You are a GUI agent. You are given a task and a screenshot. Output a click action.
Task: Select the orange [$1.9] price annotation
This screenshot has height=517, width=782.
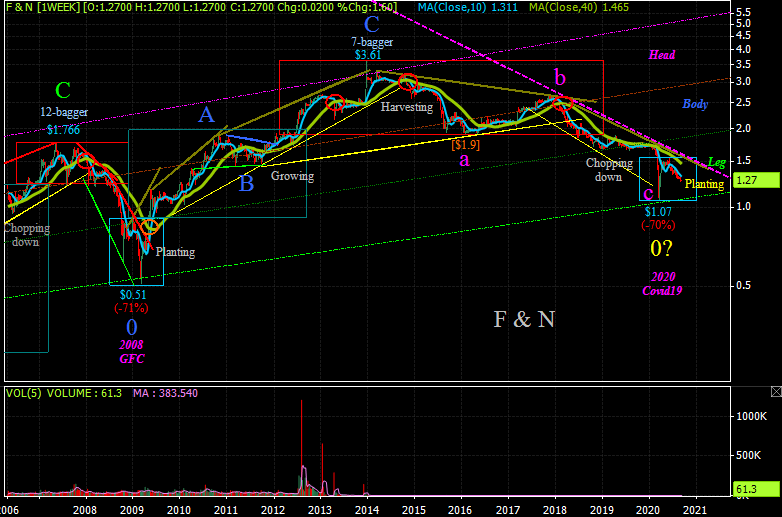click(x=465, y=144)
